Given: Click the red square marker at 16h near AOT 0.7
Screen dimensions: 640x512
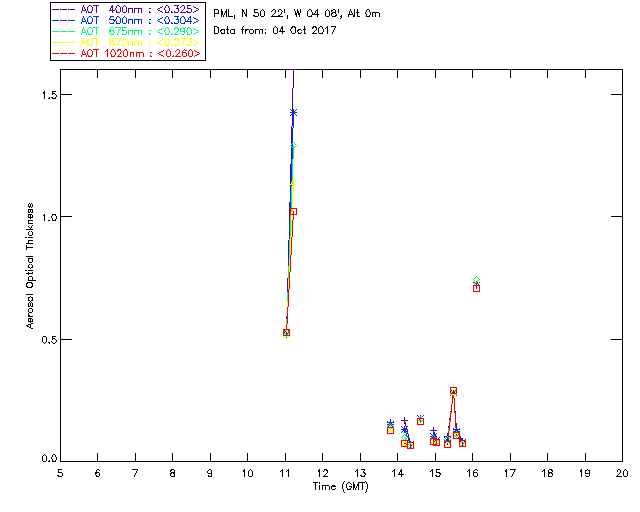Looking at the screenshot, I should pos(476,288).
